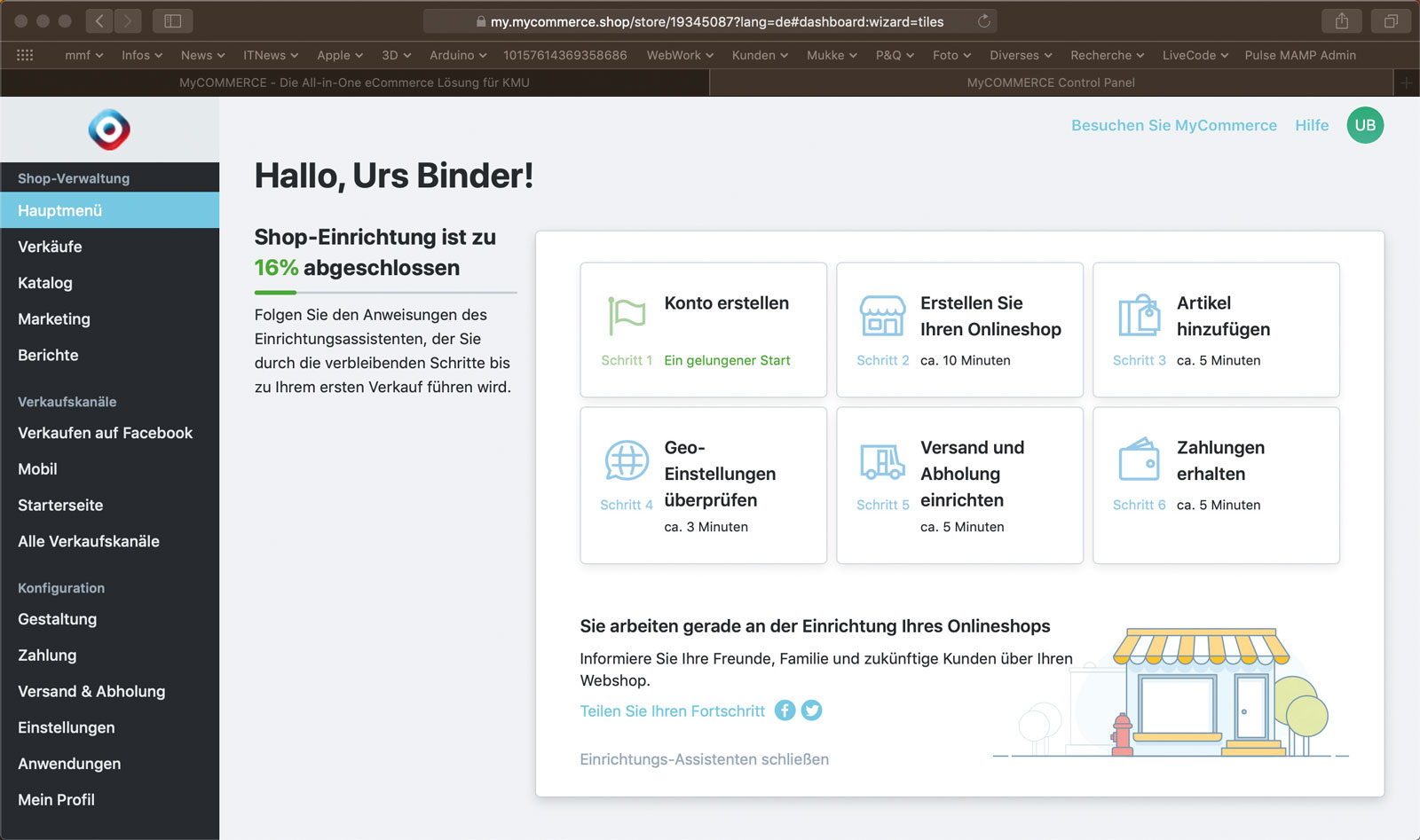Click the Zahlungen erhalten card title
The height and width of the screenshot is (840, 1420).
pos(1220,460)
